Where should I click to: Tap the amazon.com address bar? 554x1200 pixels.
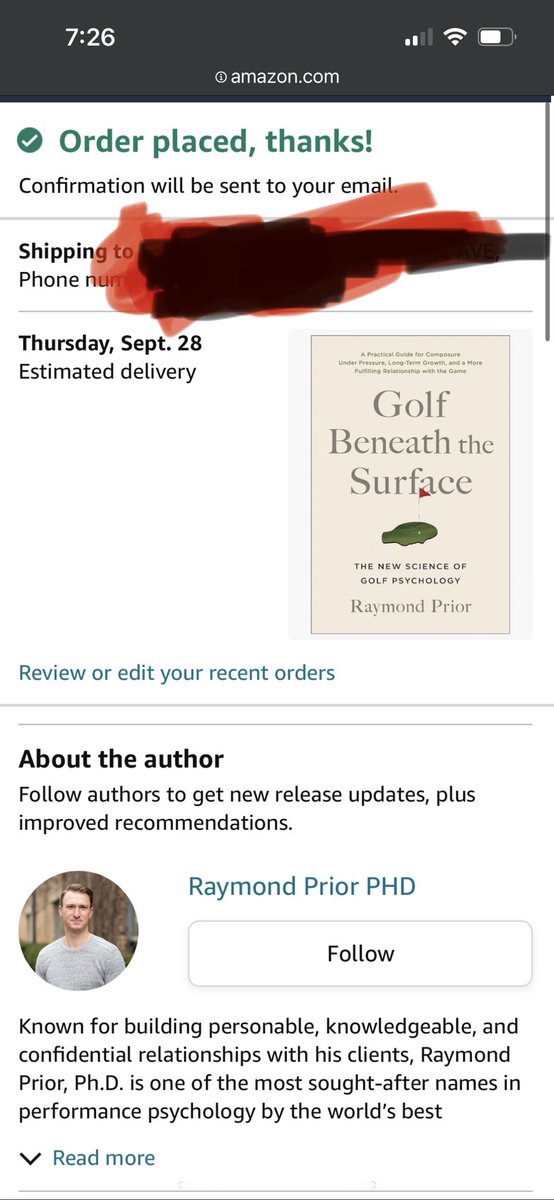point(277,77)
